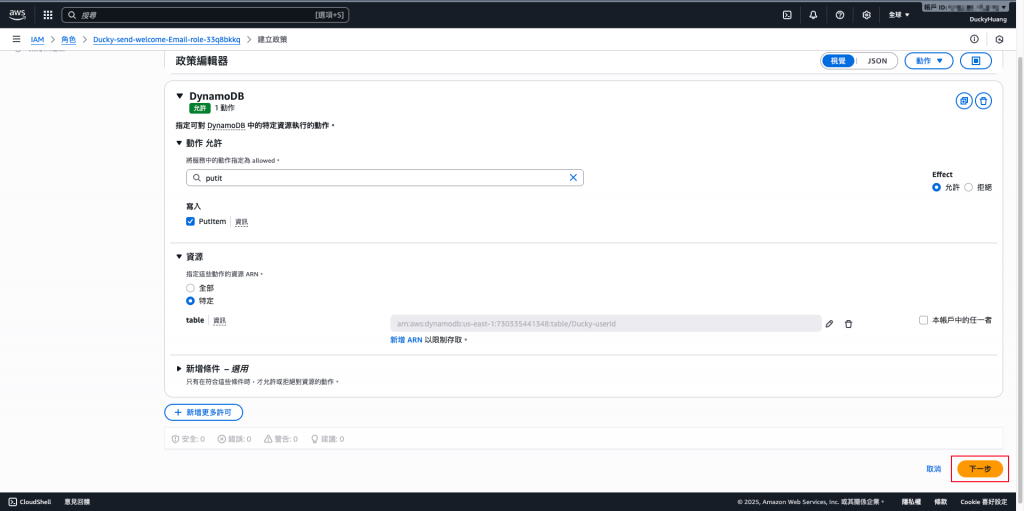Click the square panel icon beside 動作

976,61
